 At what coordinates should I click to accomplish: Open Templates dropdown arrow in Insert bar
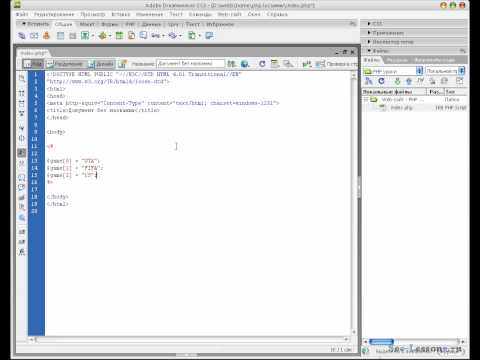[x=199, y=36]
